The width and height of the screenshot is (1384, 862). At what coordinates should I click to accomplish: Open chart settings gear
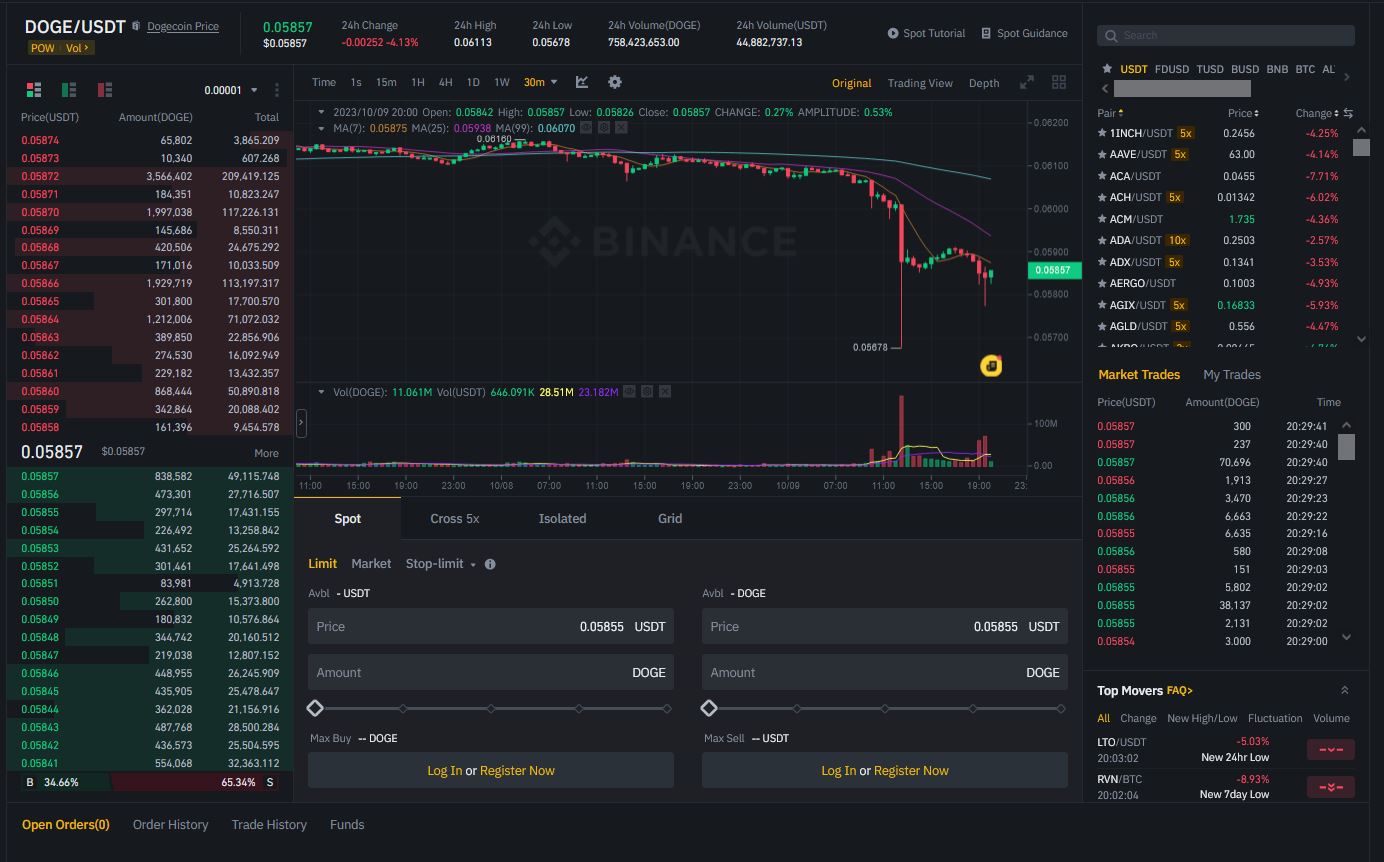pyautogui.click(x=615, y=82)
